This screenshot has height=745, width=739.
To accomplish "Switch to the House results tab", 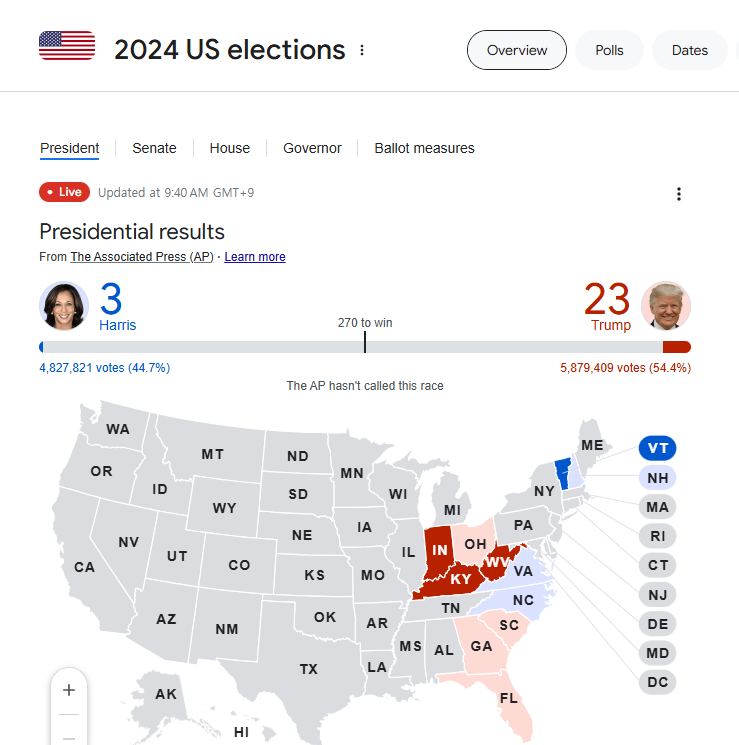I will point(230,148).
